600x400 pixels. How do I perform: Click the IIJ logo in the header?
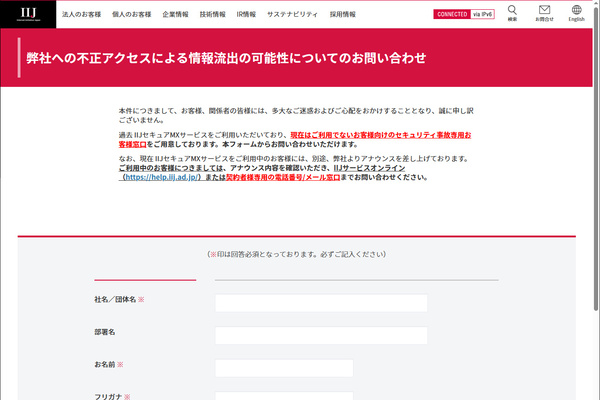28,14
